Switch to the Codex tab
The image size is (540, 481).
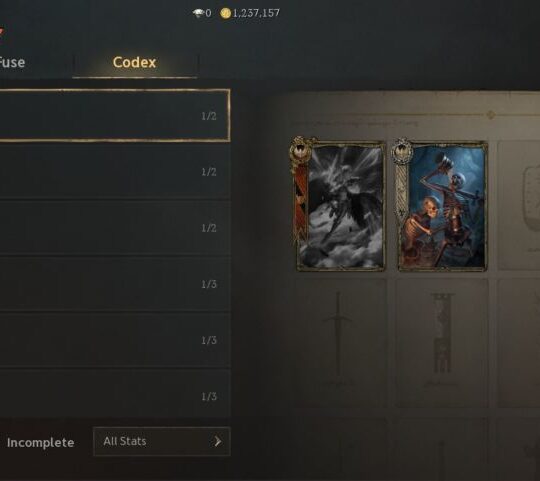[x=134, y=62]
